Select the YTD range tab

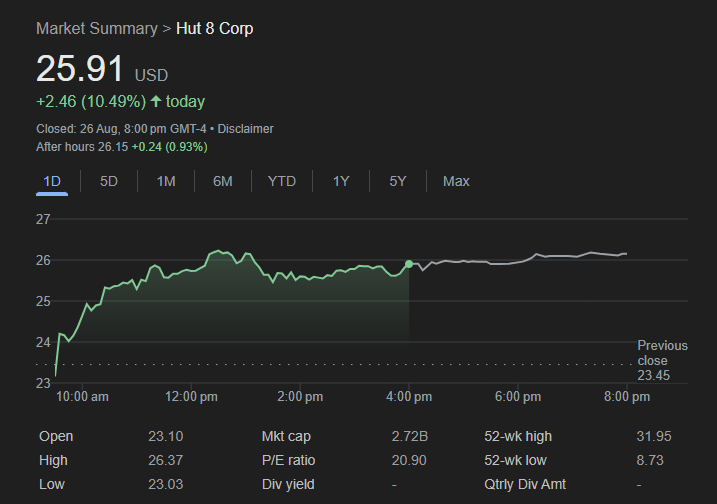(x=281, y=181)
